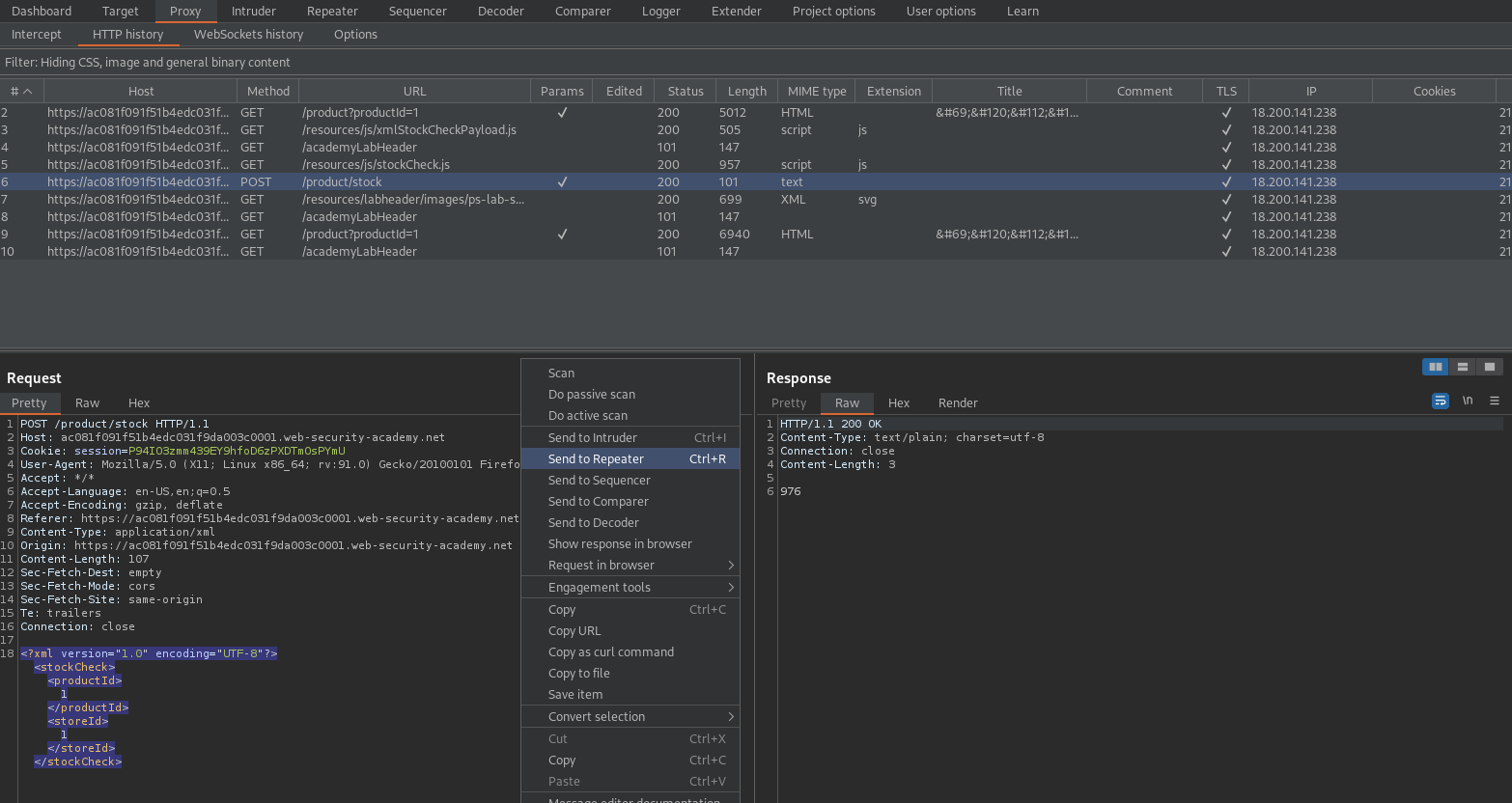Open the Intruder tab

pos(254,12)
